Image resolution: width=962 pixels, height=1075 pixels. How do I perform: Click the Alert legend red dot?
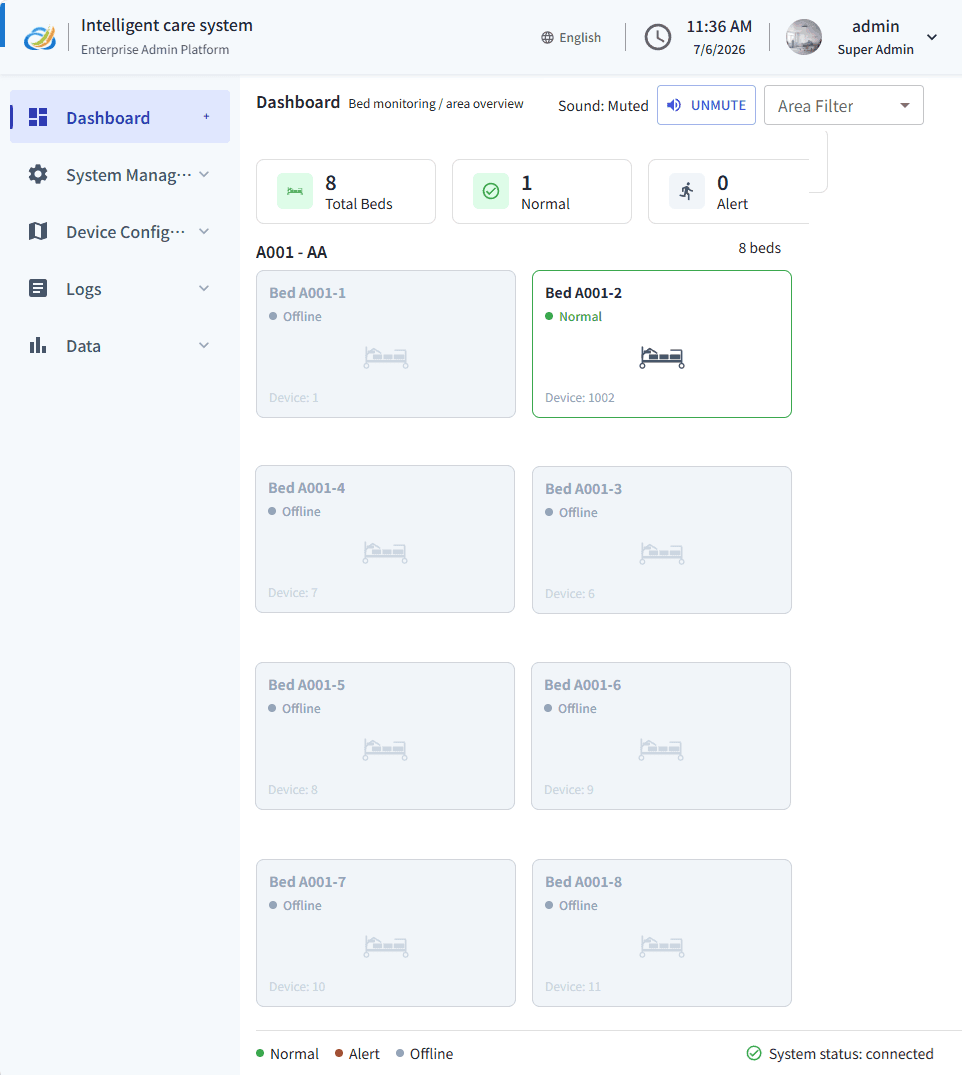point(339,1053)
